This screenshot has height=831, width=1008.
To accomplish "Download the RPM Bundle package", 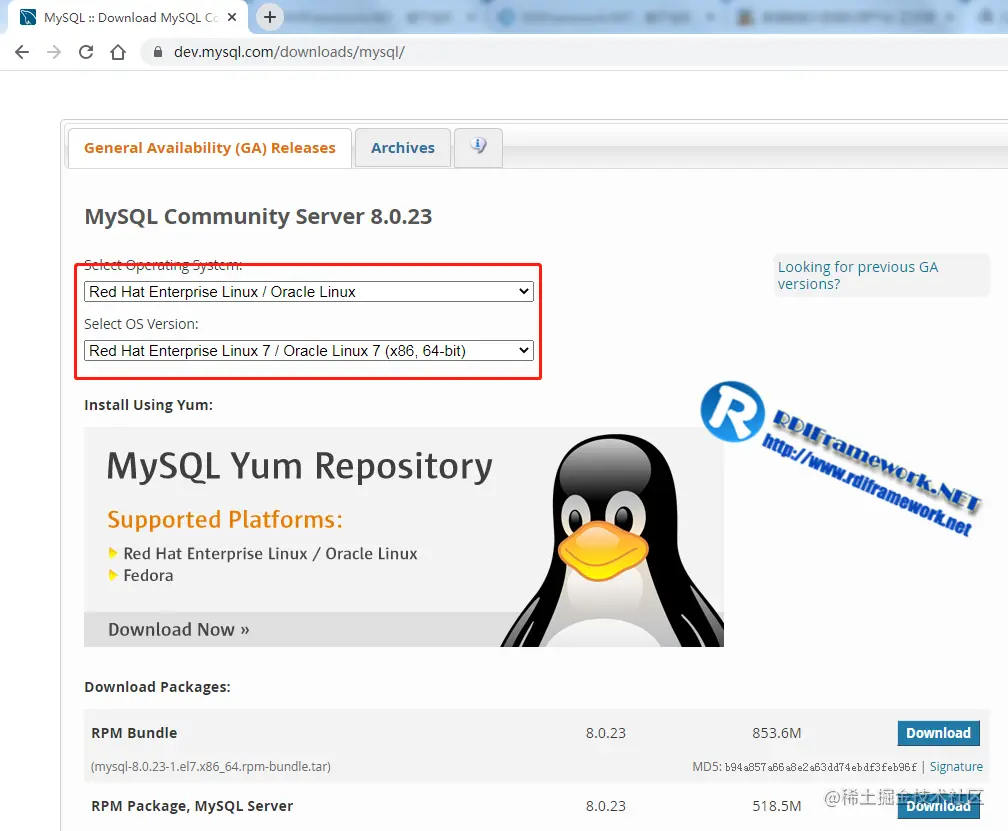I will coord(938,733).
